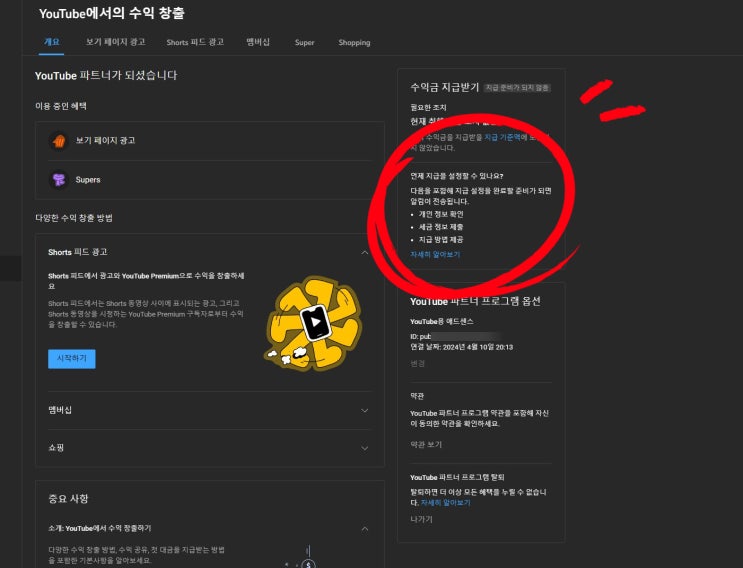Click the 보기 페이지 광고 benefit icon

[59, 141]
